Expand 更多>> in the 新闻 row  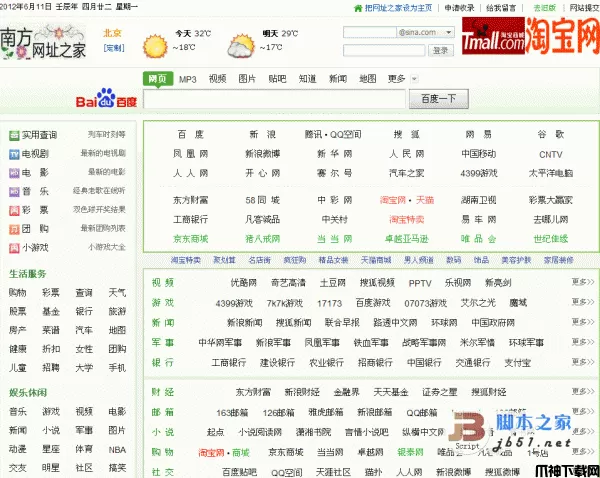pyautogui.click(x=583, y=322)
